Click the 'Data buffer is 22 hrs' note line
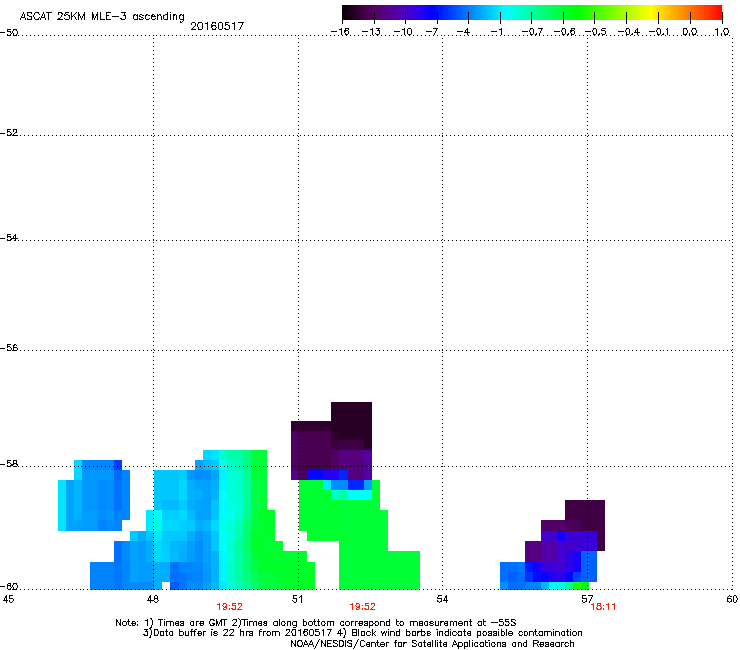The width and height of the screenshot is (740, 650). pyautogui.click(x=362, y=633)
